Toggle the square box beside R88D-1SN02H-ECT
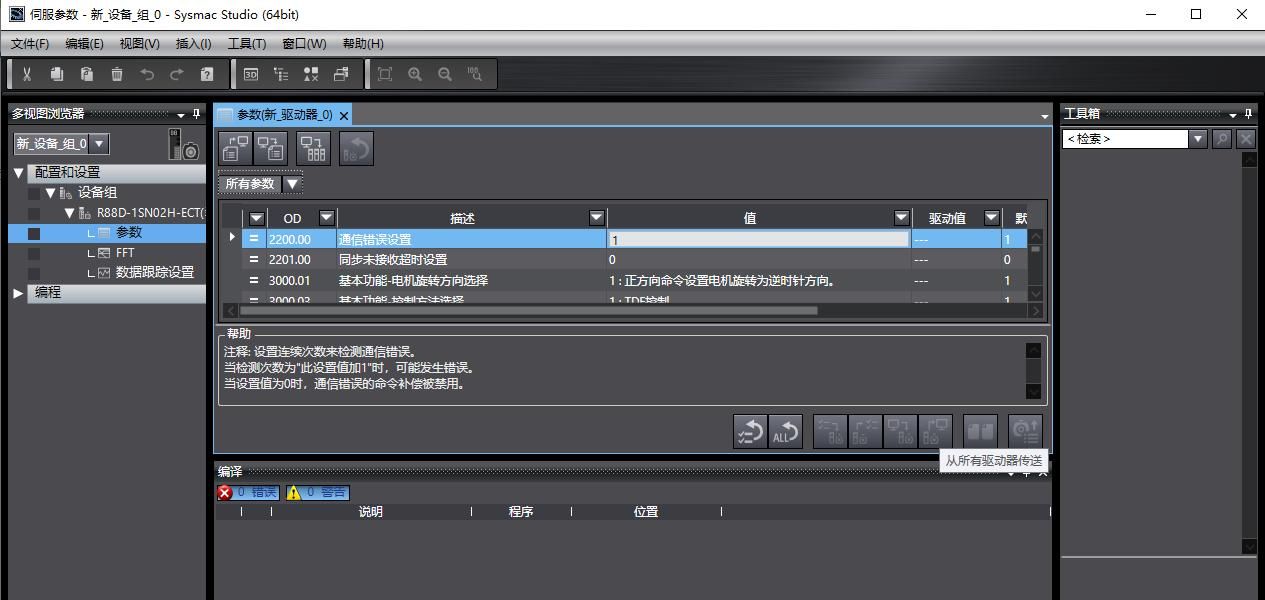 click(x=34, y=213)
